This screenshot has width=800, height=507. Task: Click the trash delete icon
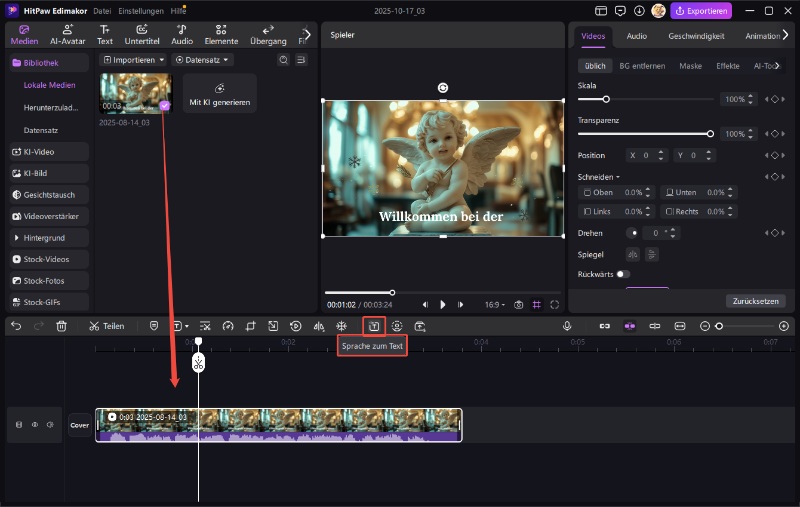point(61,326)
